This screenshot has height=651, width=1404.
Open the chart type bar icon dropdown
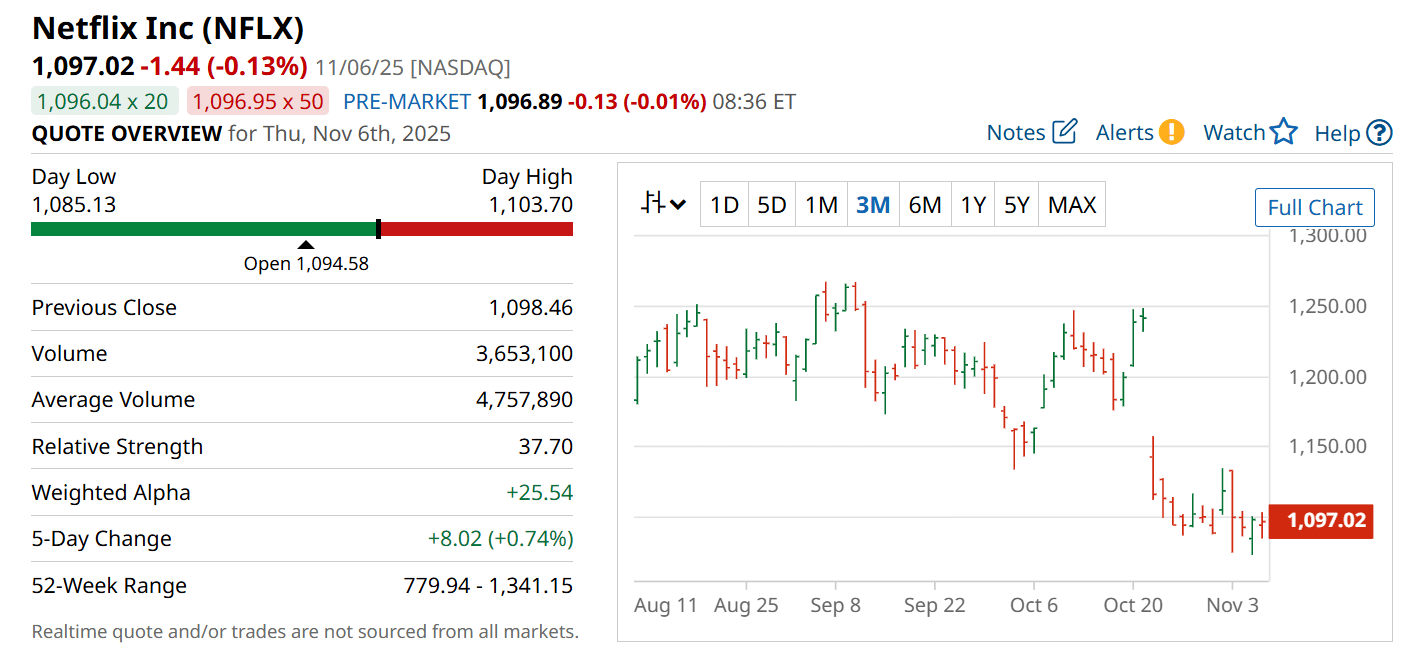[664, 205]
